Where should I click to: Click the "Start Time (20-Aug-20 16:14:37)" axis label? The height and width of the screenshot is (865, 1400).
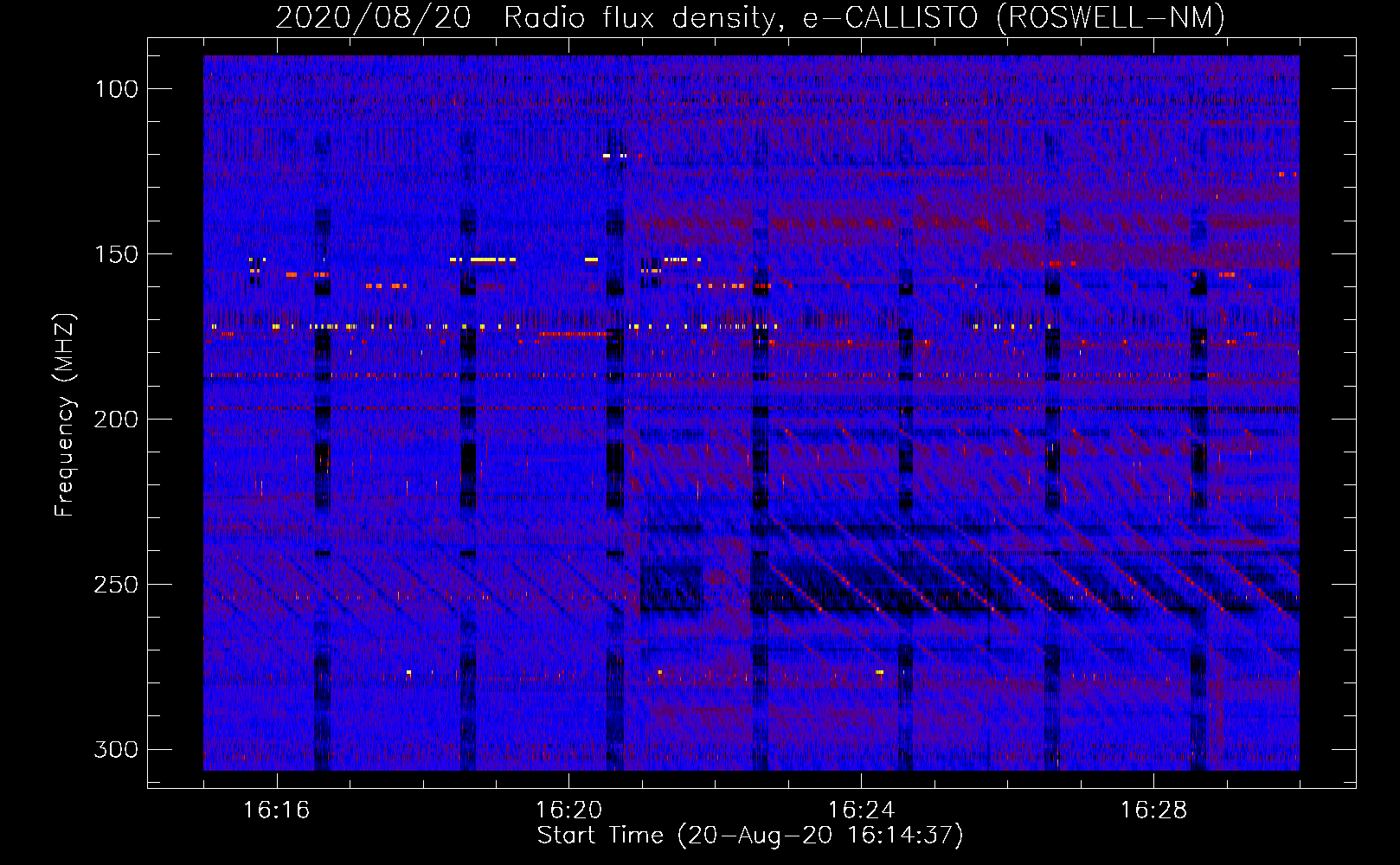(750, 836)
